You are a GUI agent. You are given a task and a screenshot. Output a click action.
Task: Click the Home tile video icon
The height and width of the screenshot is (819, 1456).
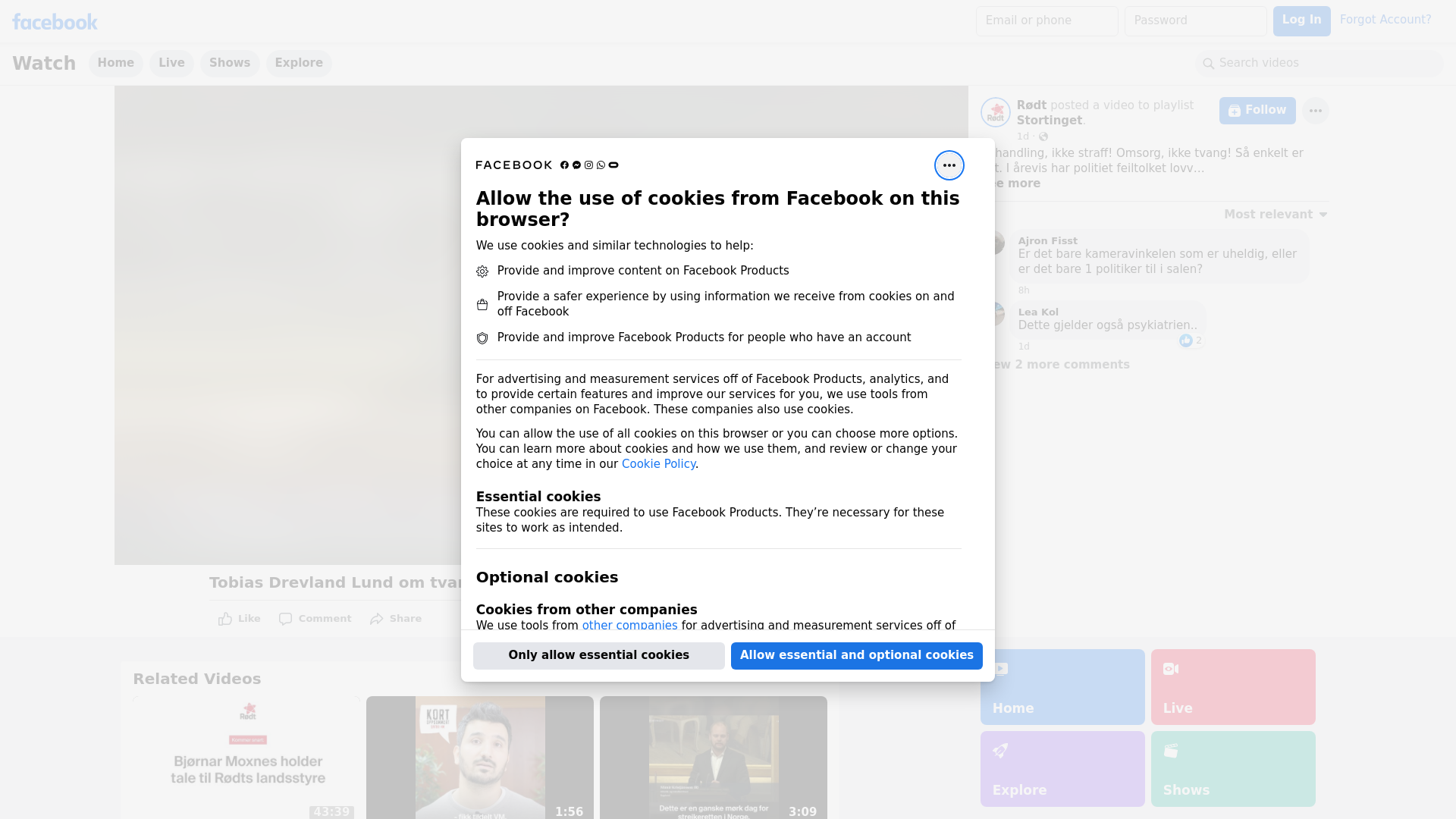tap(1000, 669)
